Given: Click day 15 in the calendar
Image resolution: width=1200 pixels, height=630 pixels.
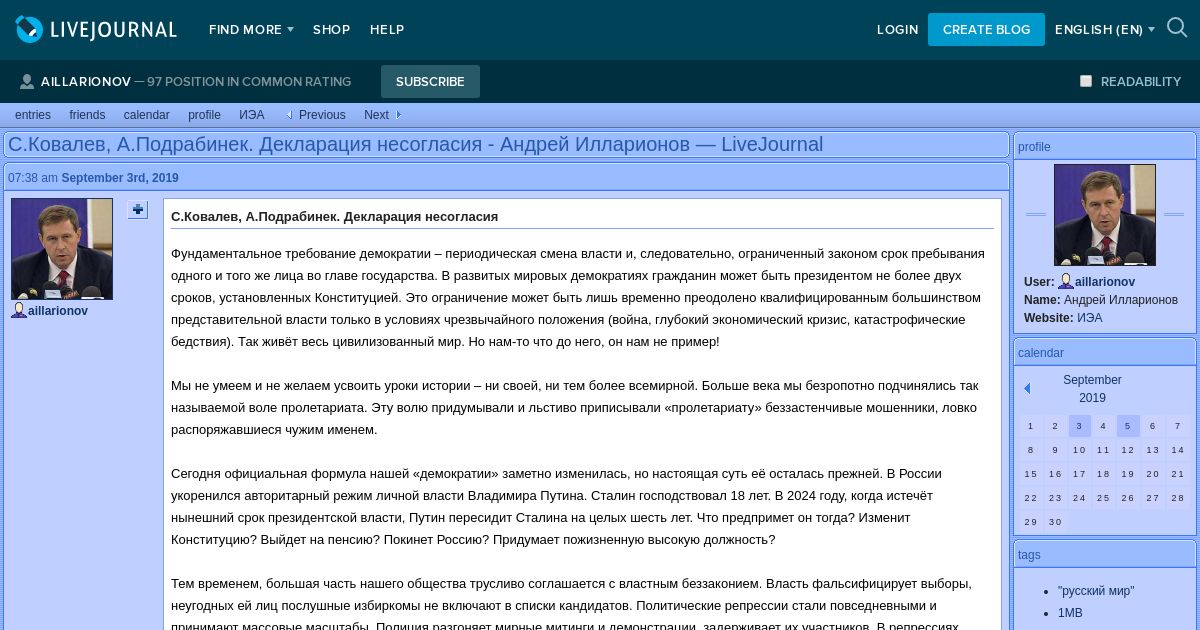Looking at the screenshot, I should pos(1031,474).
